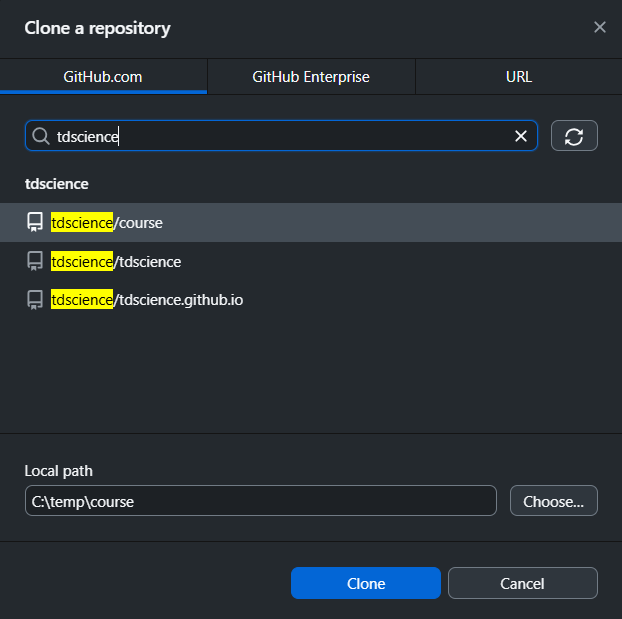Switch to the URL tab

(x=518, y=77)
